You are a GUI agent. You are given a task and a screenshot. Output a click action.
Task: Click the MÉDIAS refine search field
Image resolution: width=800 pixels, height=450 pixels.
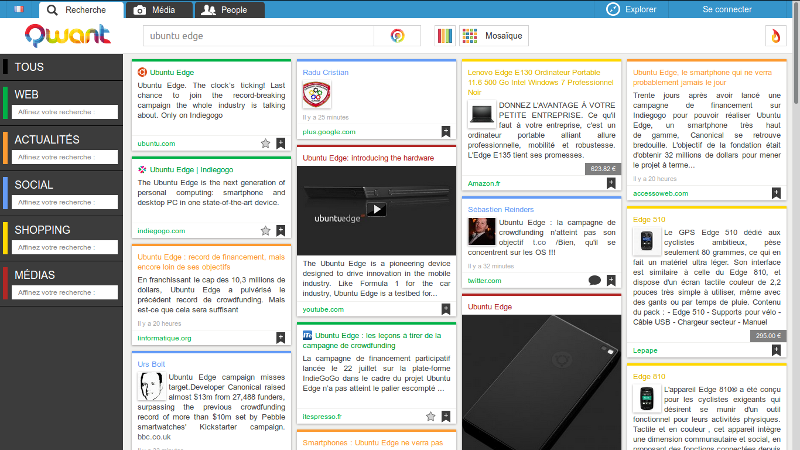coord(65,292)
